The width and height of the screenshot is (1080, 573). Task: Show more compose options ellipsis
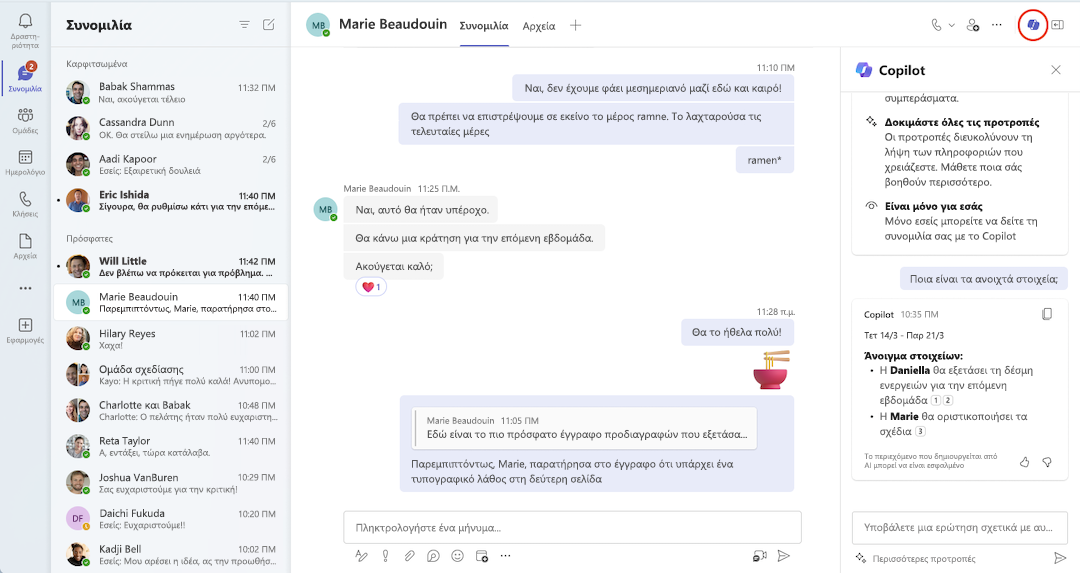pyautogui.click(x=506, y=556)
